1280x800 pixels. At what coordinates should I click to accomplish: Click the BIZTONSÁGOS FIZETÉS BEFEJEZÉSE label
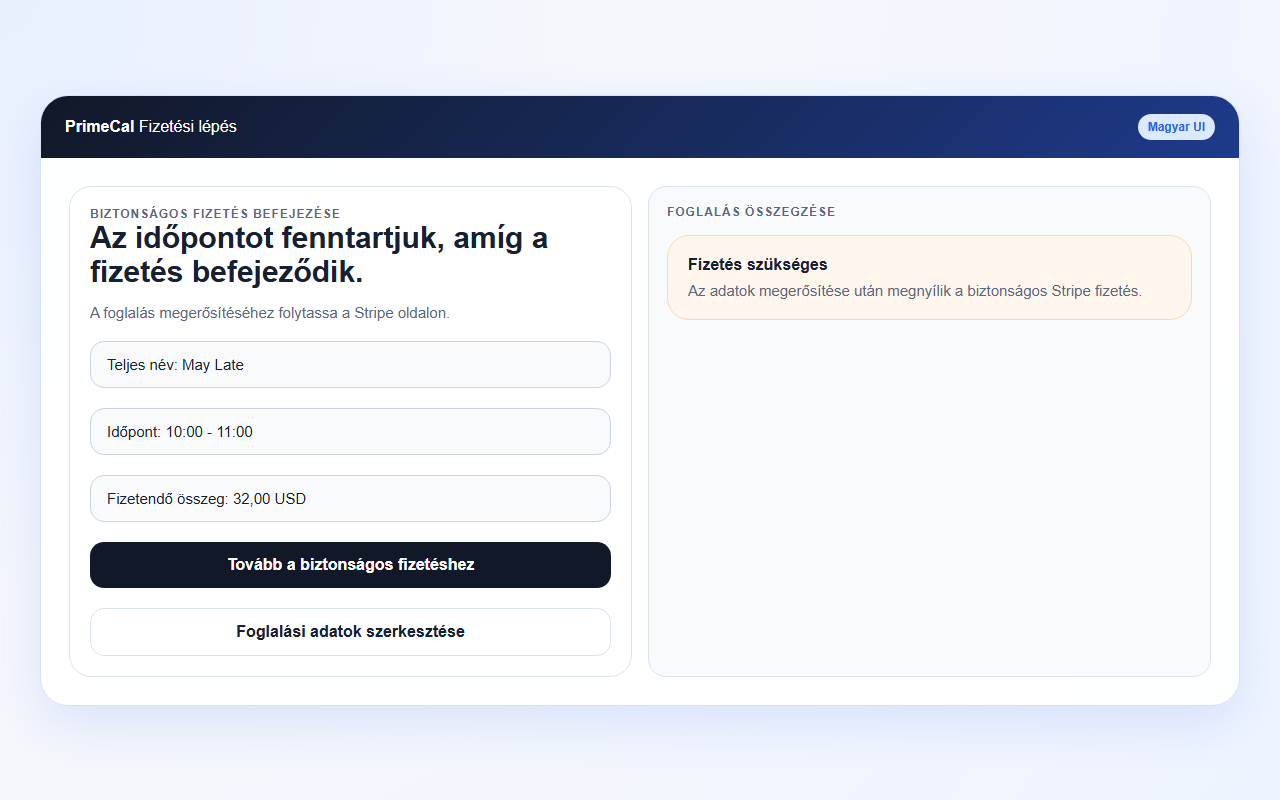pyautogui.click(x=215, y=213)
